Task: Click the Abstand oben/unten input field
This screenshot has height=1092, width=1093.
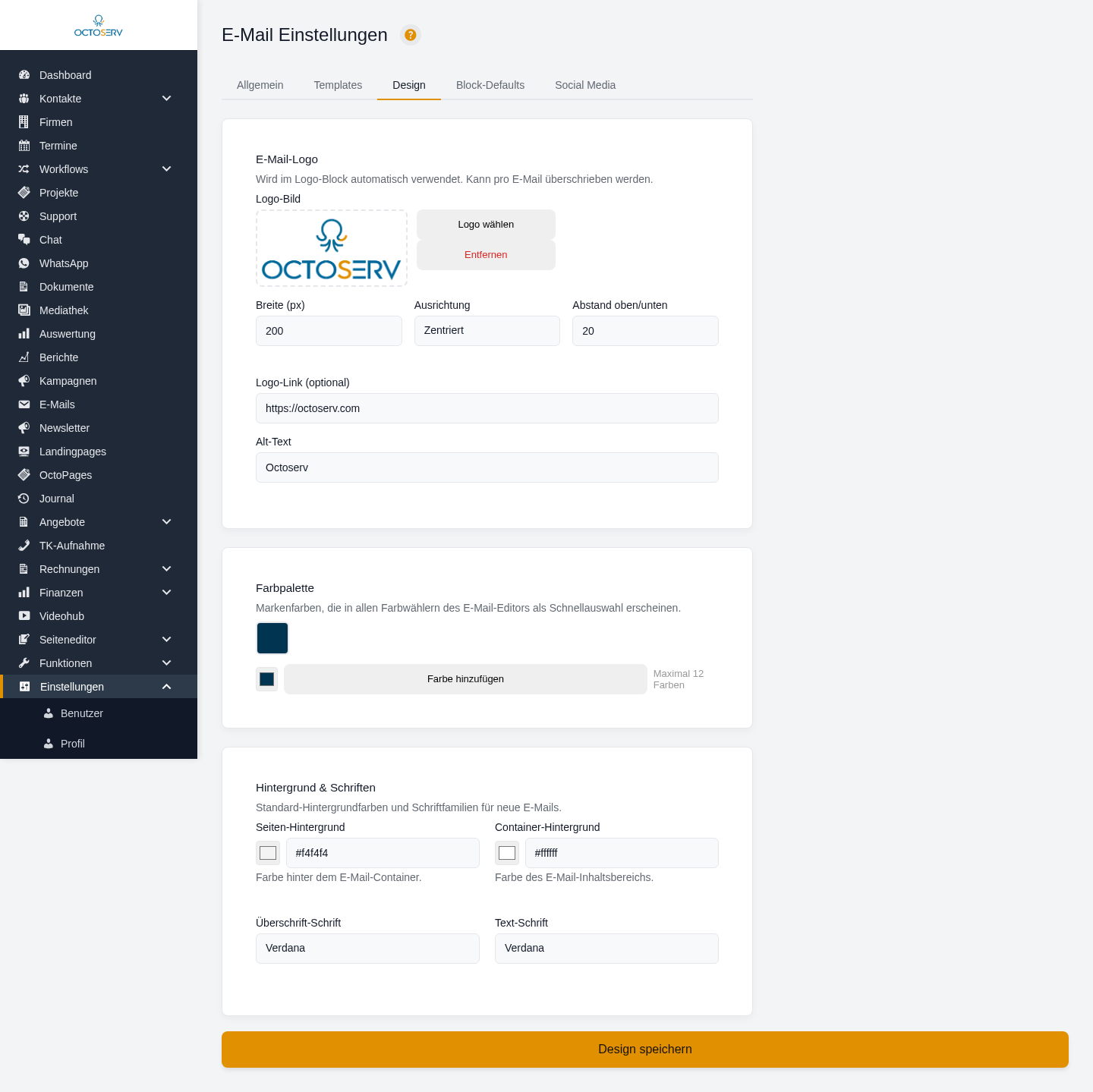Action: [645, 331]
